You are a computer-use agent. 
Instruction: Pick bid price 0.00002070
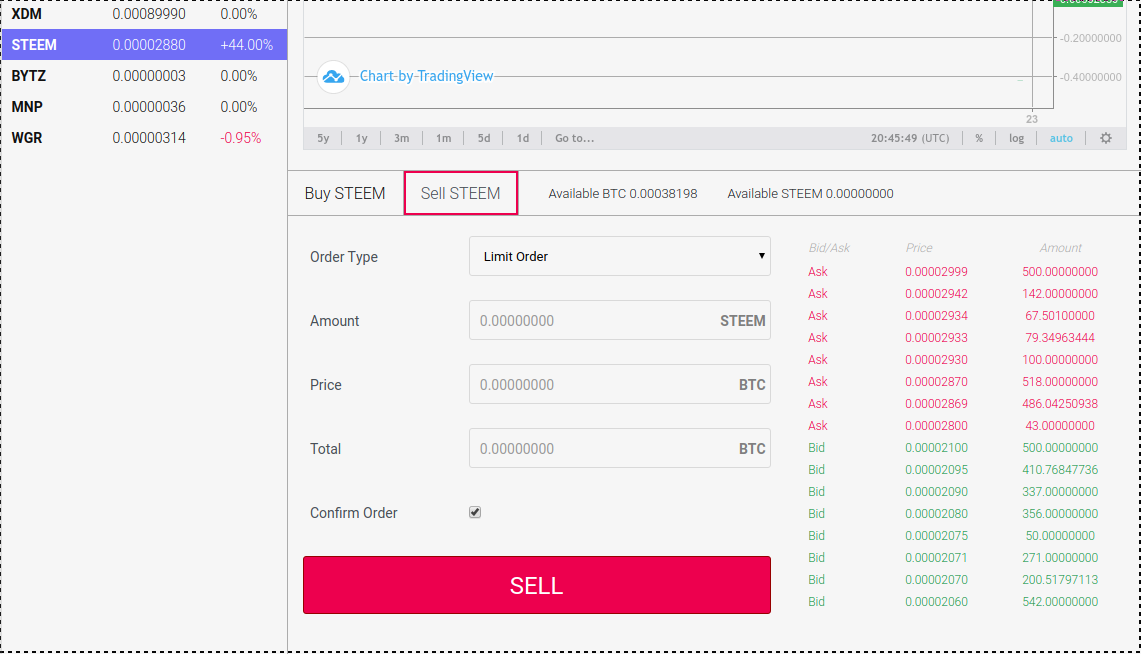click(x=937, y=580)
